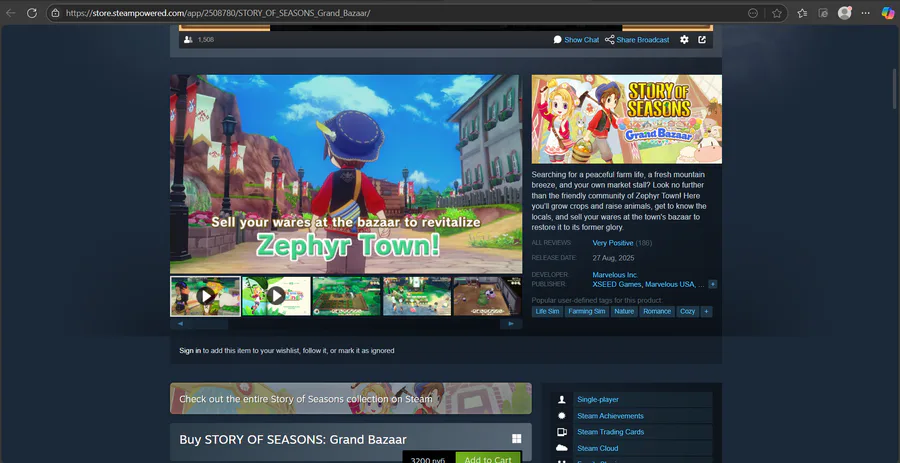Click the thumbnail strip slider handle
The width and height of the screenshot is (900, 463).
[x=207, y=324]
